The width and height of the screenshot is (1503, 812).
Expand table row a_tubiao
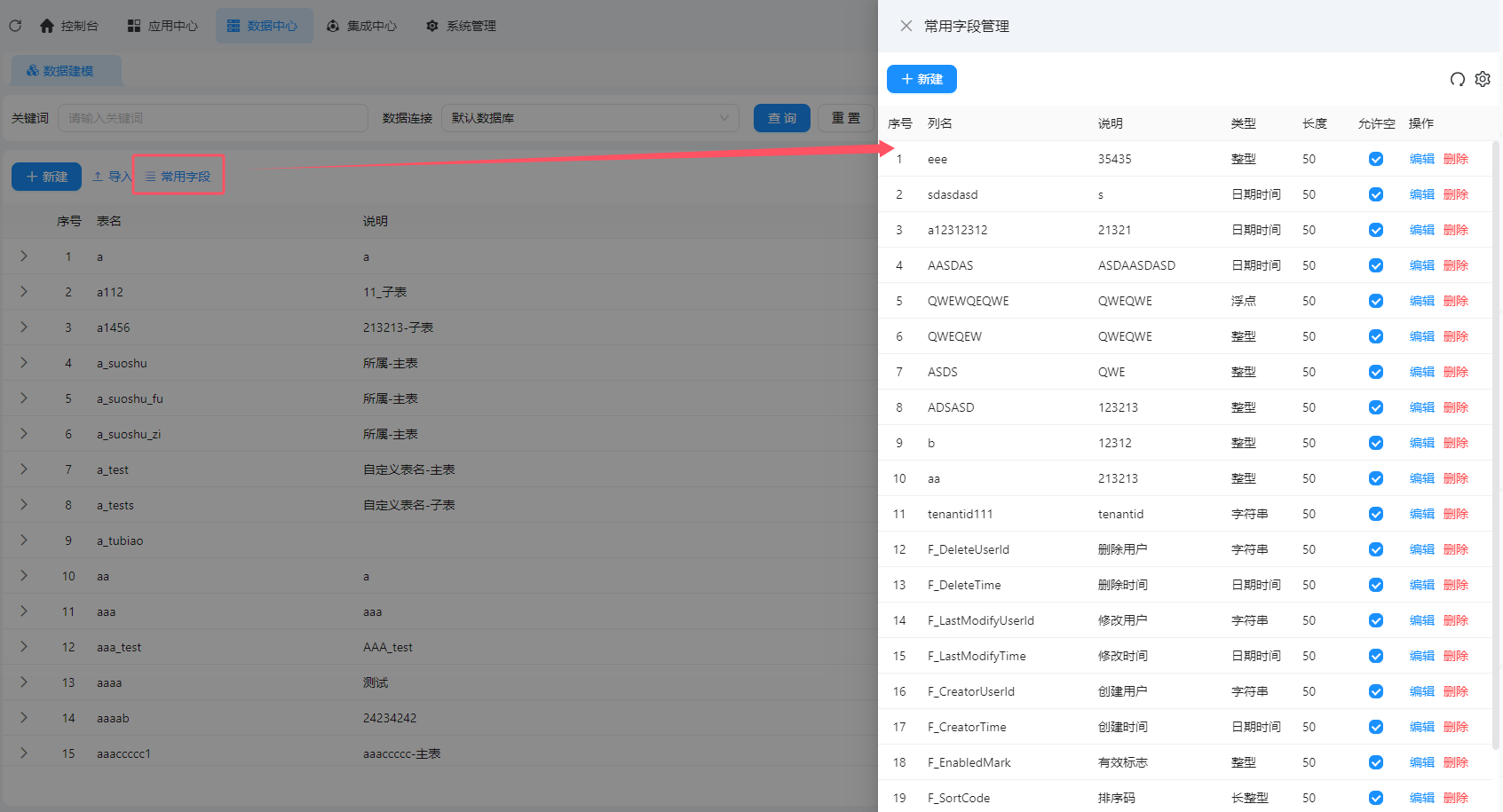[24, 540]
